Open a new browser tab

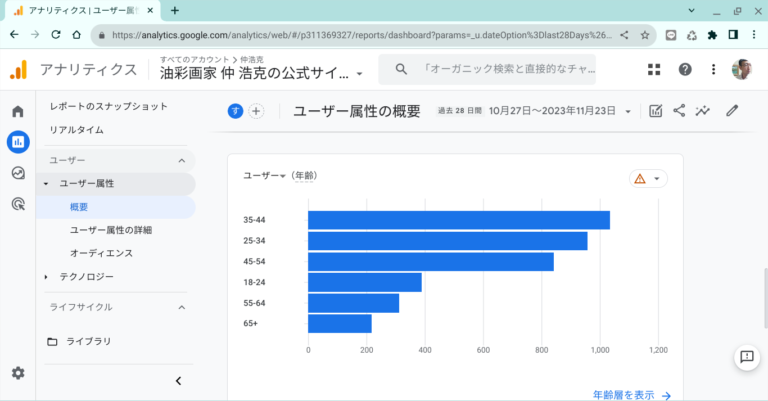pyautogui.click(x=174, y=10)
